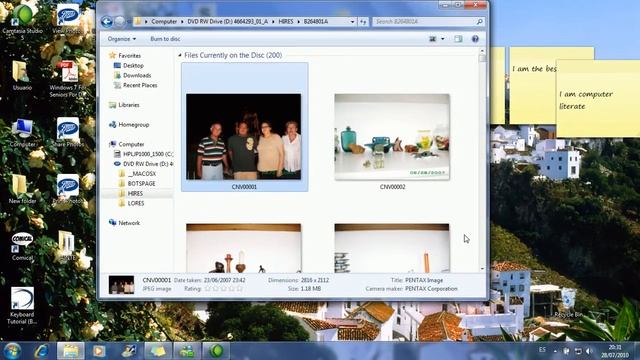Click HIRES in address breadcrumb
This screenshot has height=360, width=640.
(286, 22)
